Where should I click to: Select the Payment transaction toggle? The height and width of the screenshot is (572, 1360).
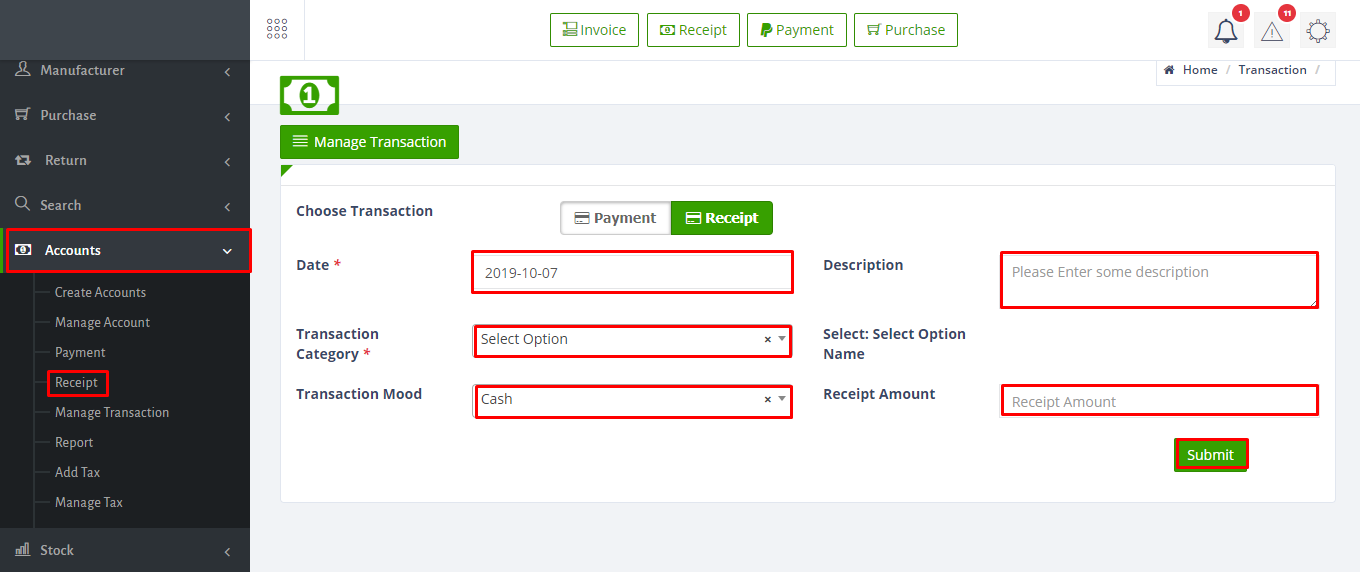point(615,218)
